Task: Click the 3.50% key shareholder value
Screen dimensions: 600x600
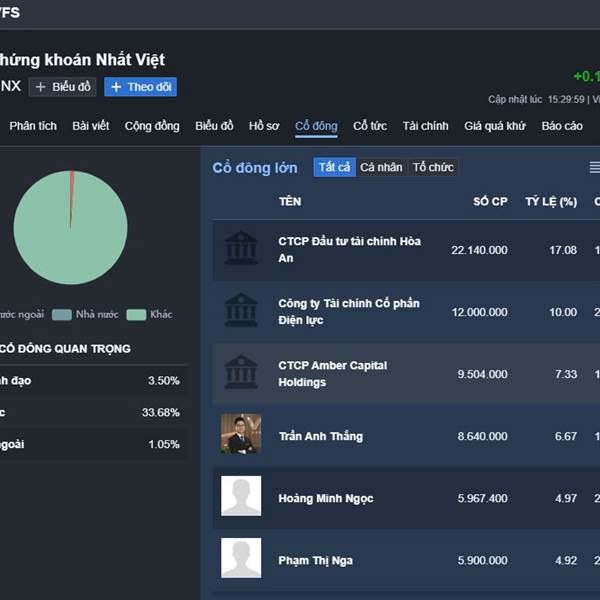Action: click(x=164, y=381)
